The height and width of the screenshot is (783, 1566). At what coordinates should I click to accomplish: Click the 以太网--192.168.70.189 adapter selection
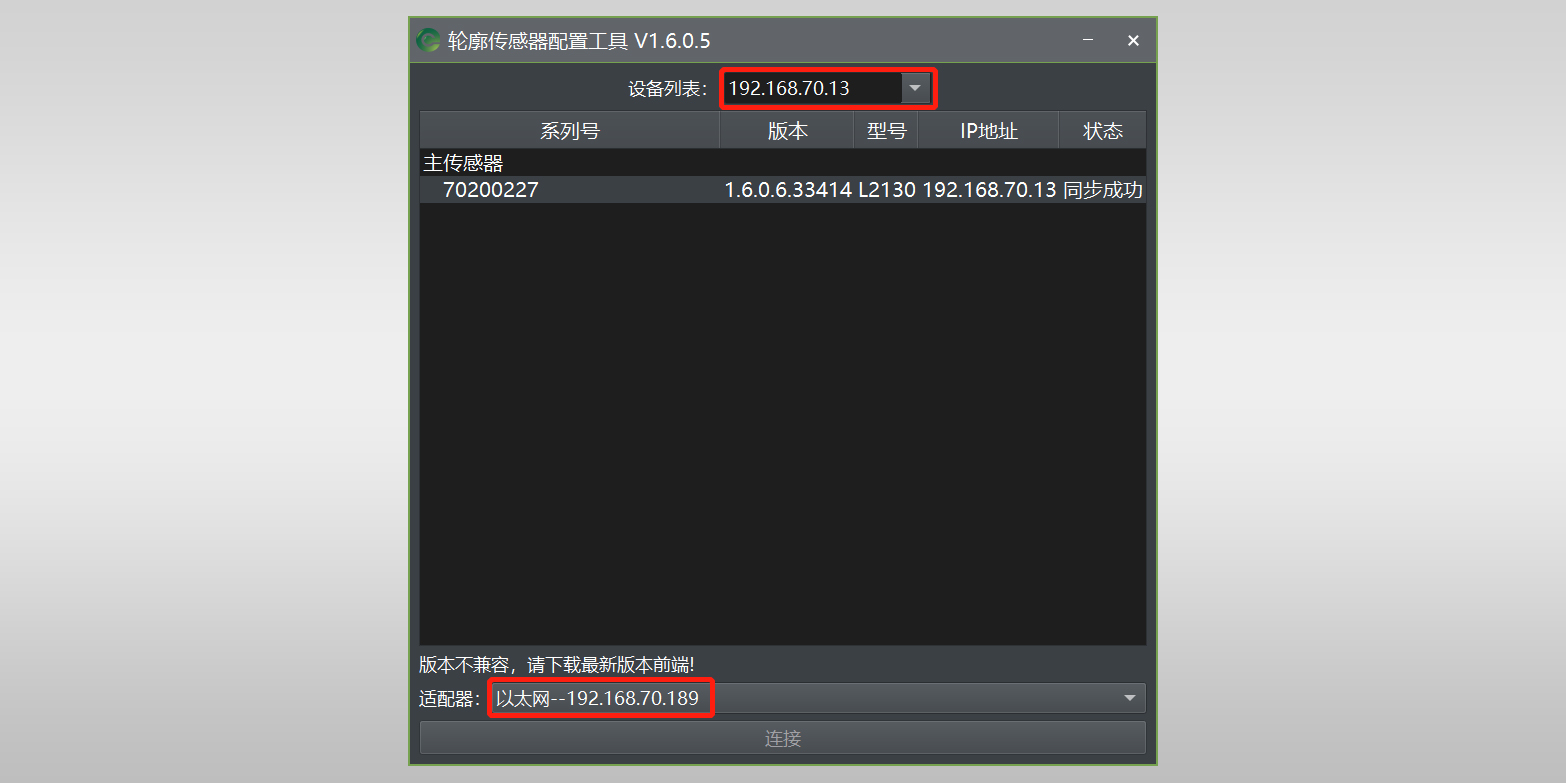(598, 698)
